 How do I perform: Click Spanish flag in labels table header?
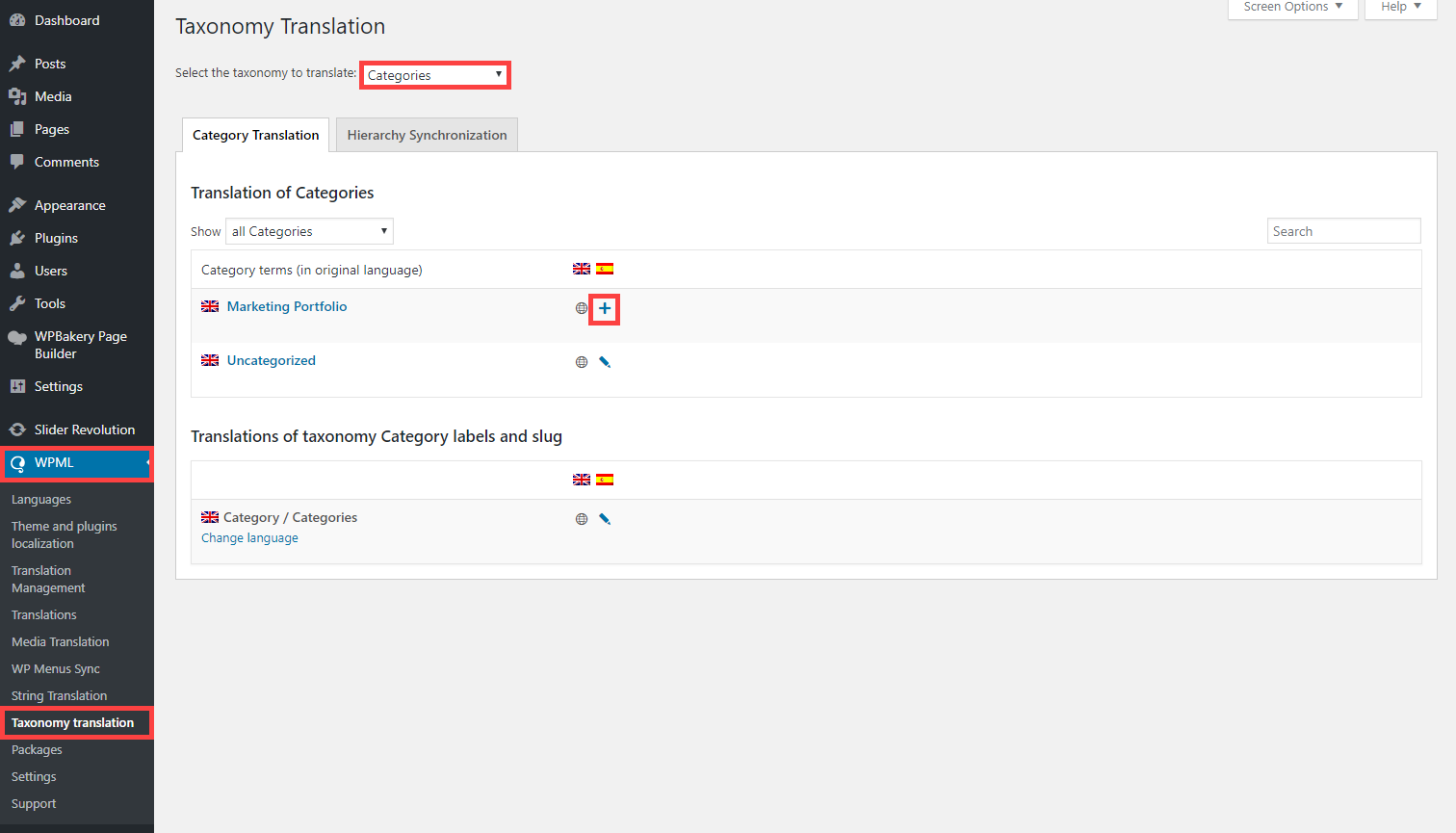pyautogui.click(x=605, y=480)
